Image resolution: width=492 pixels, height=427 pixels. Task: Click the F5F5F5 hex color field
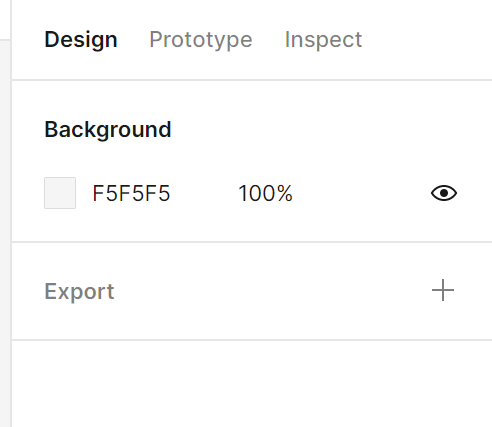click(131, 193)
